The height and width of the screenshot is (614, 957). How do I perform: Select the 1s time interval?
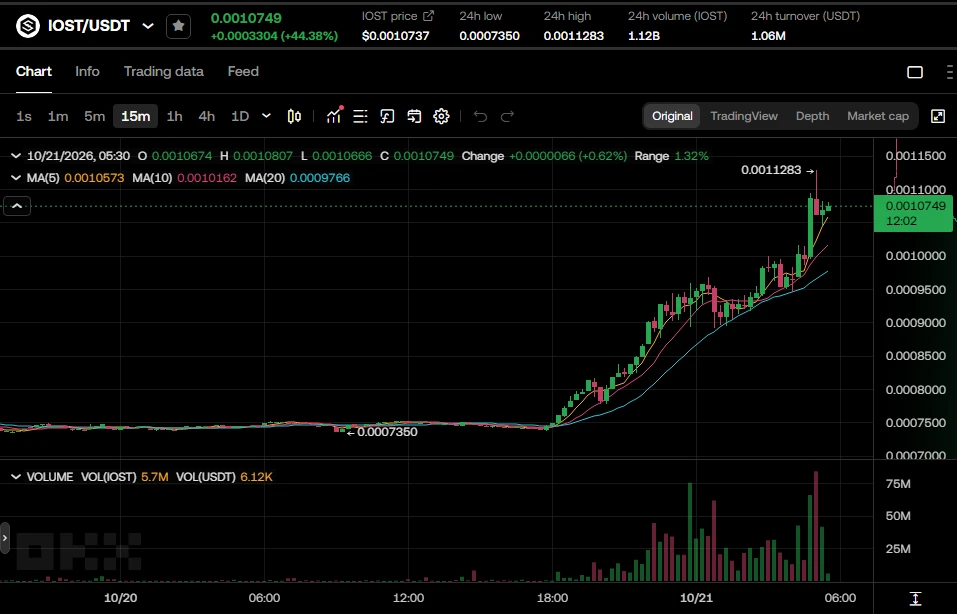[x=24, y=116]
